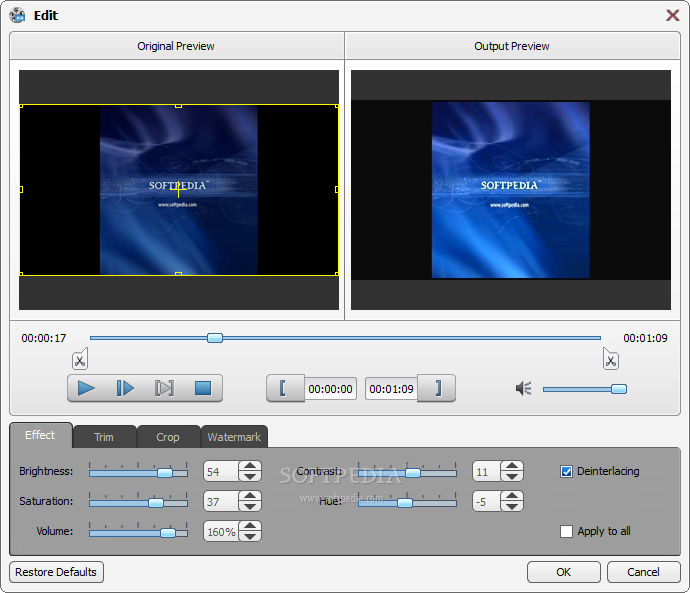This screenshot has height=593, width=690.
Task: Click the end time field 00:01:09
Action: coord(391,389)
